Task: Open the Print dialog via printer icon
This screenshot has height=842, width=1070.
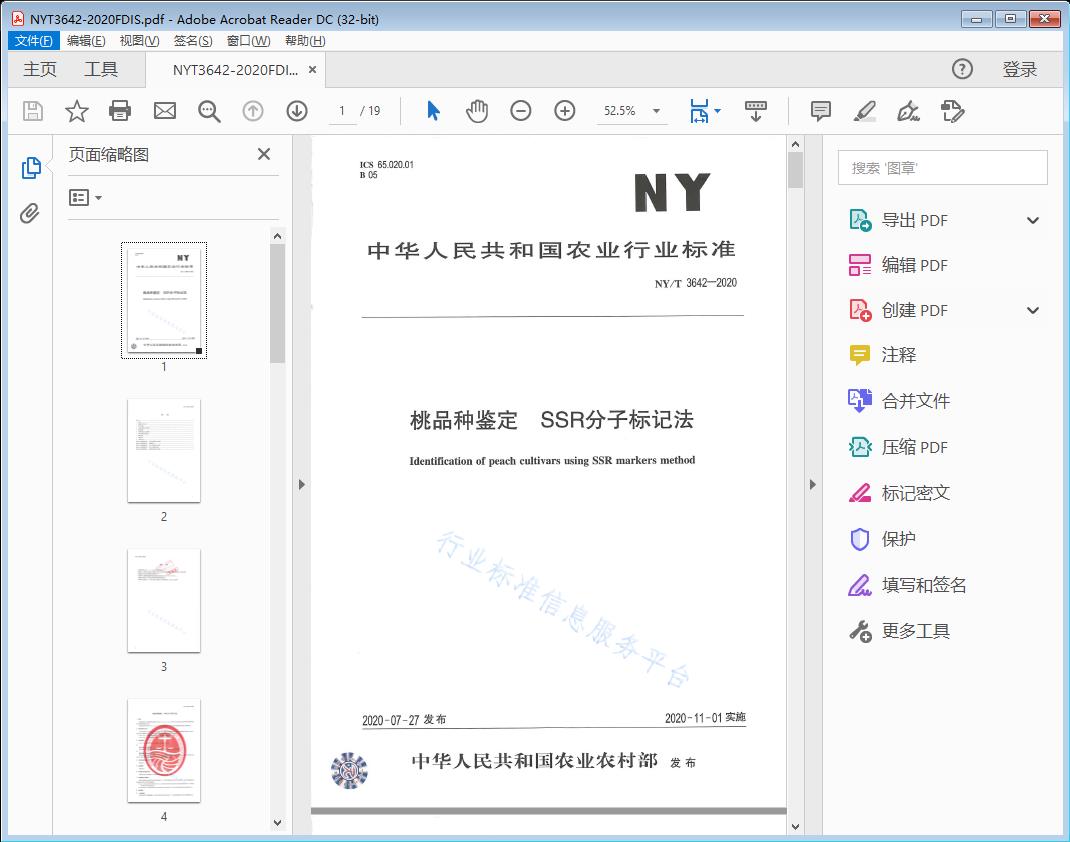Action: 120,111
